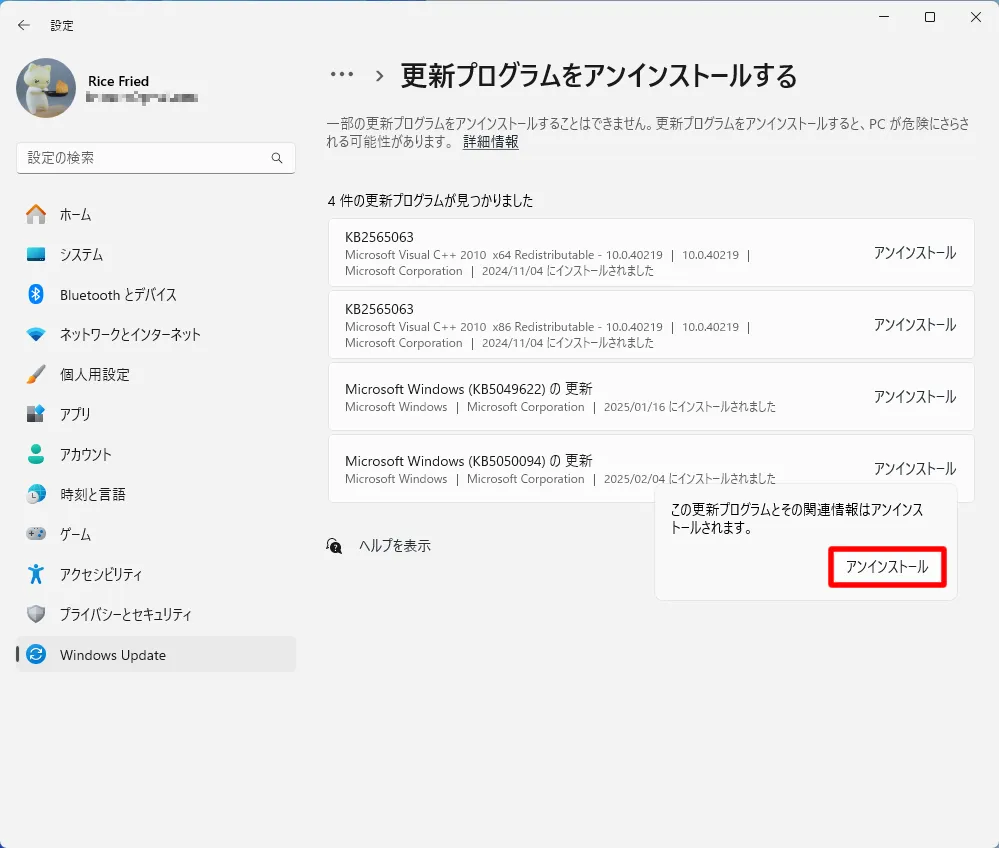999x848 pixels.
Task: Click the page title 更新プログラムをアンインストールする
Action: click(x=599, y=76)
